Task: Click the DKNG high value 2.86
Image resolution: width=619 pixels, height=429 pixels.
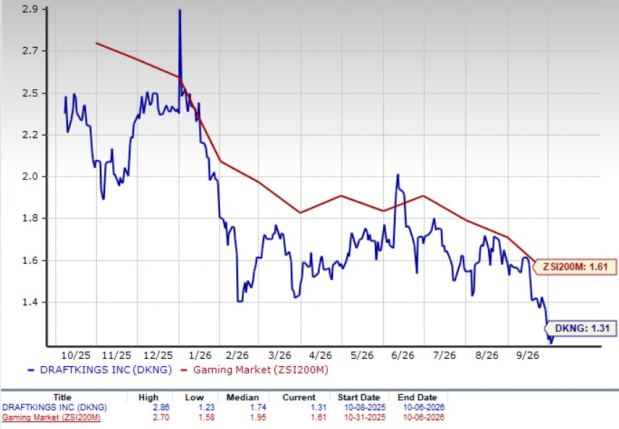Action: [161, 407]
